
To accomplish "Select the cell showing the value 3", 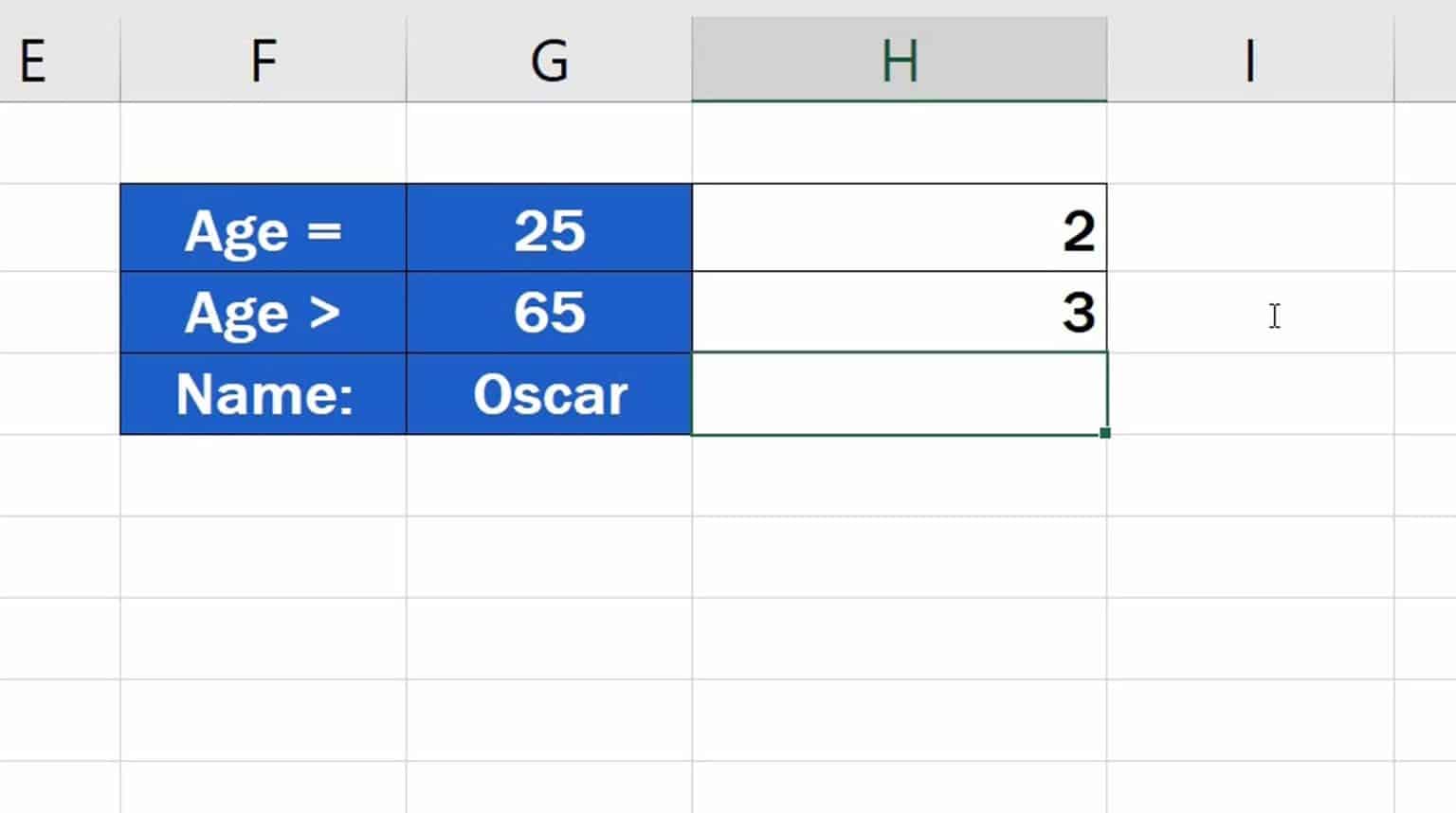I will (899, 311).
